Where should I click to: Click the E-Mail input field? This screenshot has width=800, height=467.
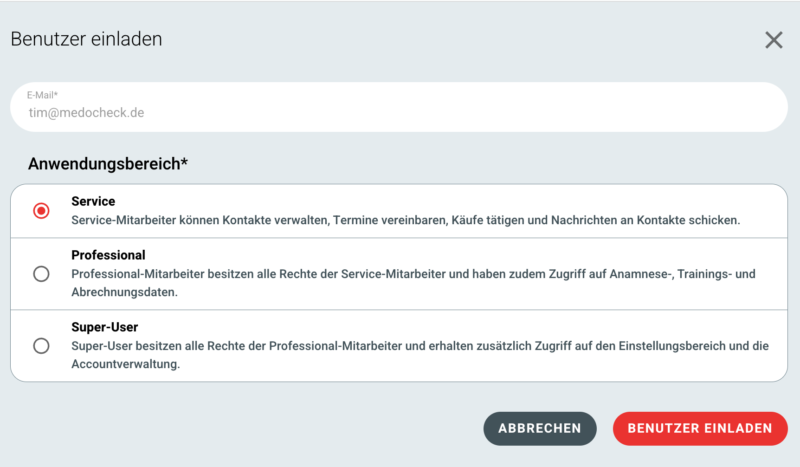pos(399,107)
